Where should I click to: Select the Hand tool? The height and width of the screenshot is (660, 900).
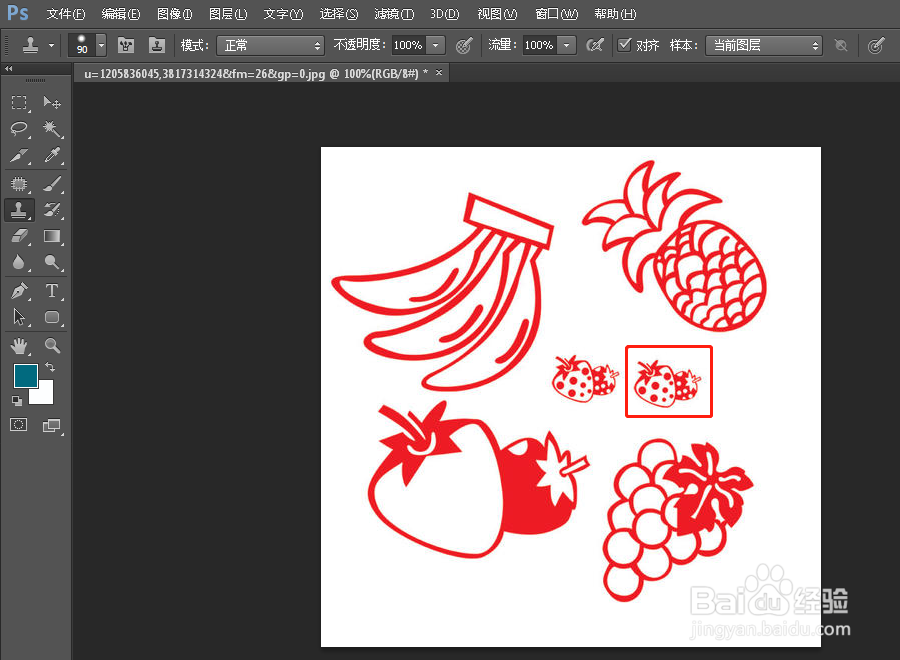19,345
